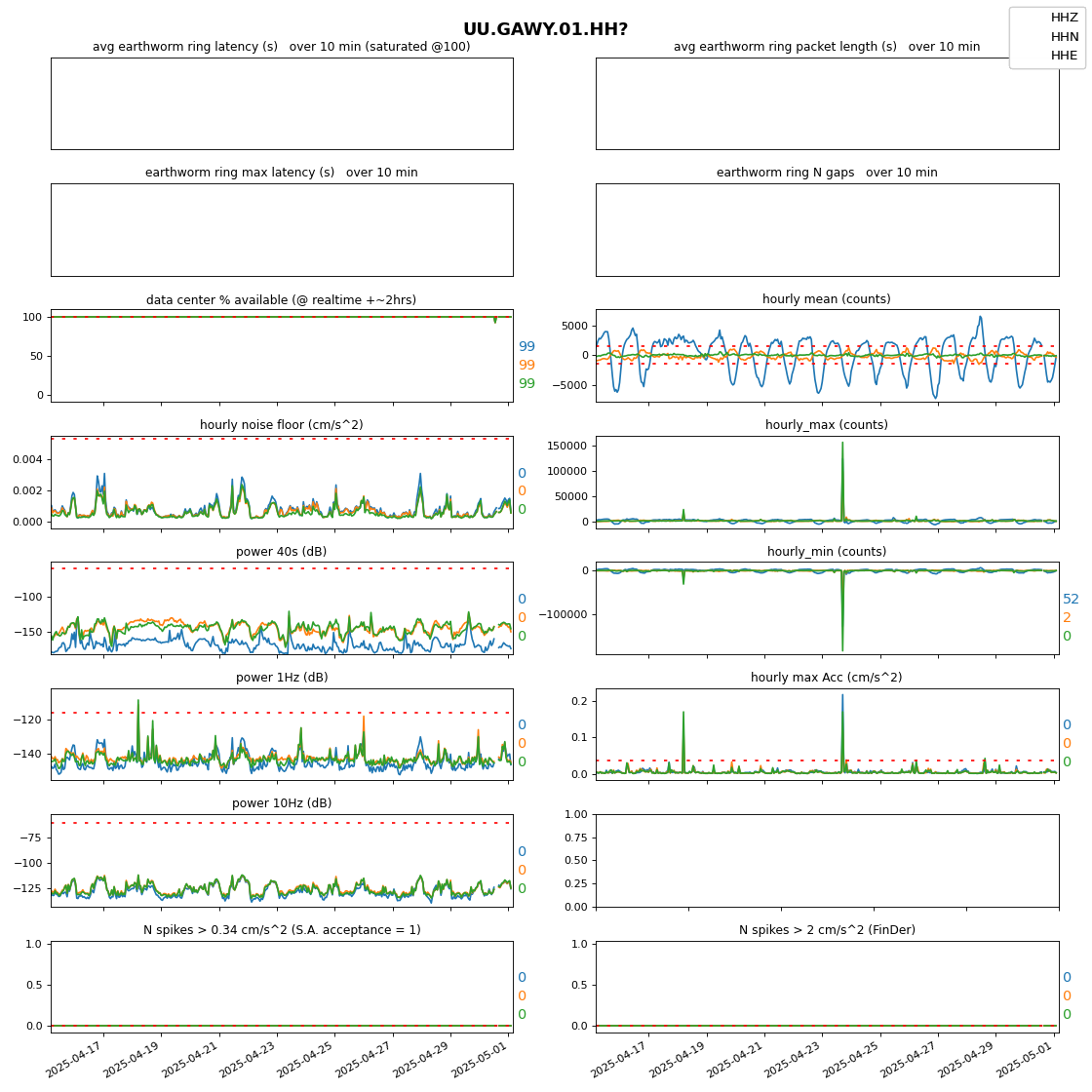Image resolution: width=1092 pixels, height=1092 pixels.
Task: Click the 5000 tick label on hourly mean axis
Action: tap(574, 327)
